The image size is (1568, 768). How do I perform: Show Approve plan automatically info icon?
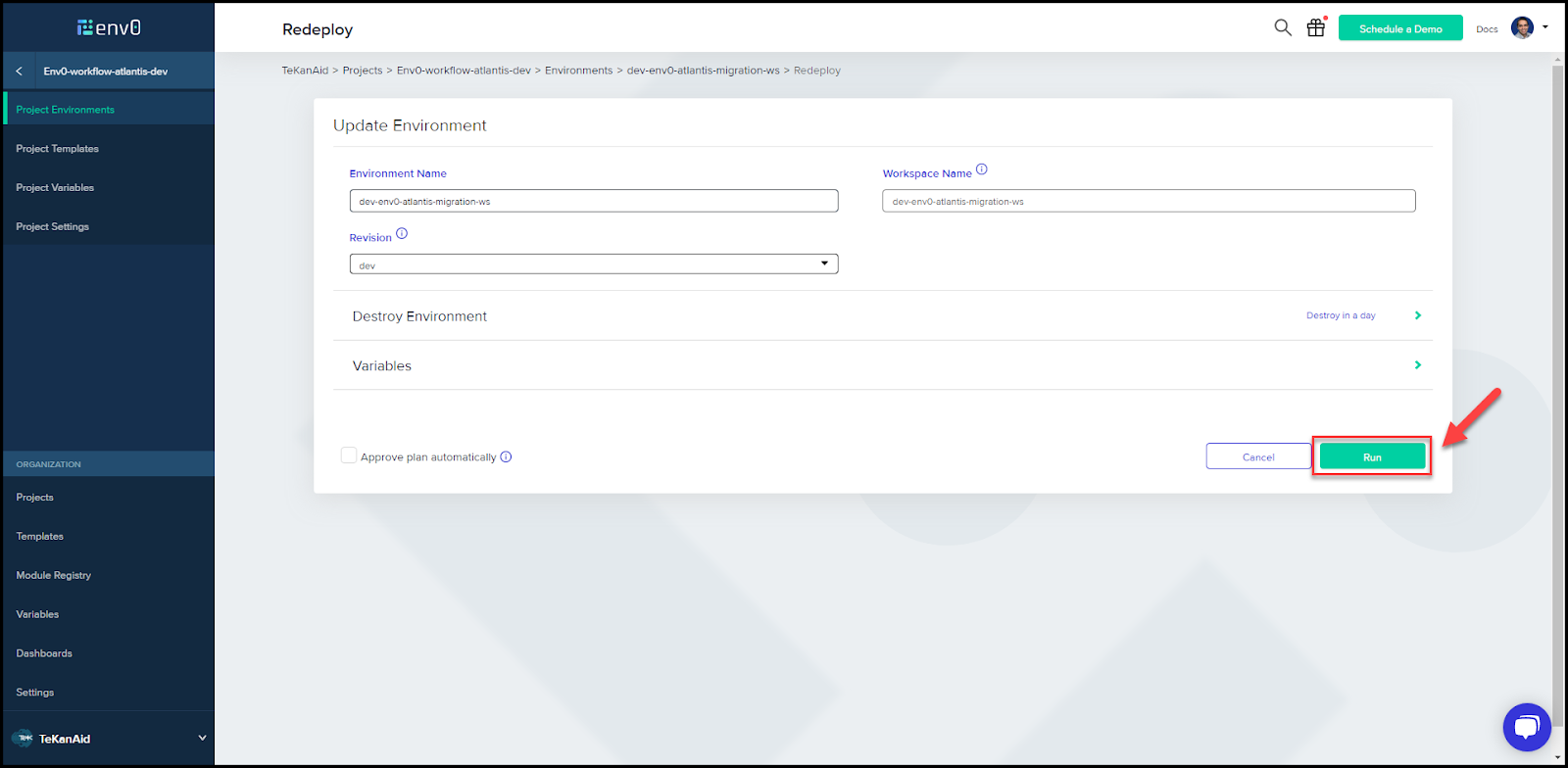(x=506, y=457)
